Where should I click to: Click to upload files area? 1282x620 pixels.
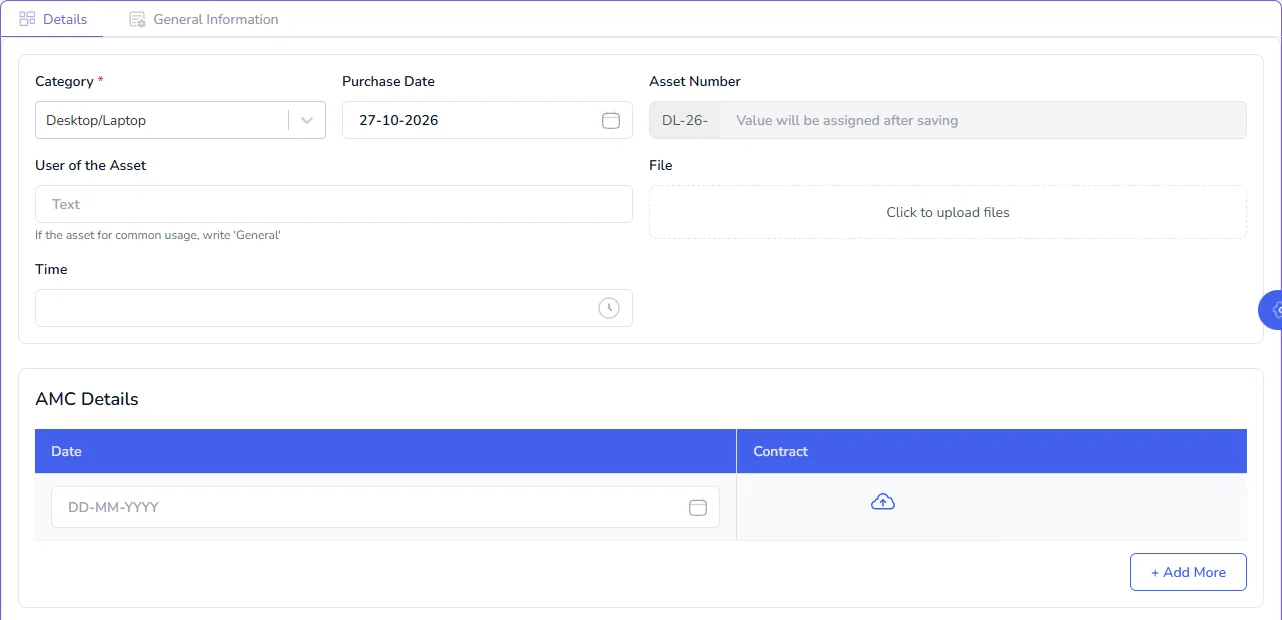coord(948,212)
